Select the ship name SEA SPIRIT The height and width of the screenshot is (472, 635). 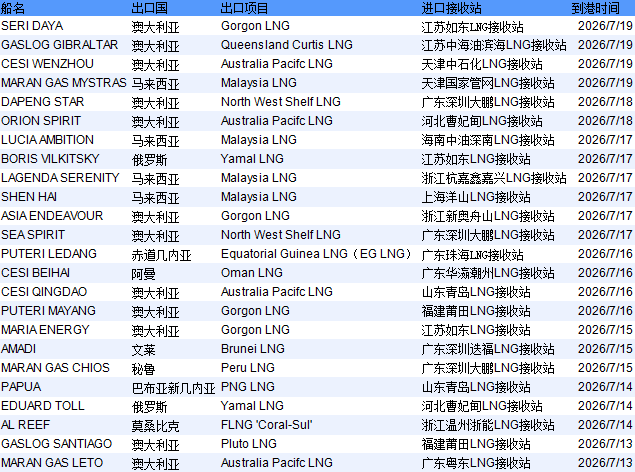coord(33,235)
